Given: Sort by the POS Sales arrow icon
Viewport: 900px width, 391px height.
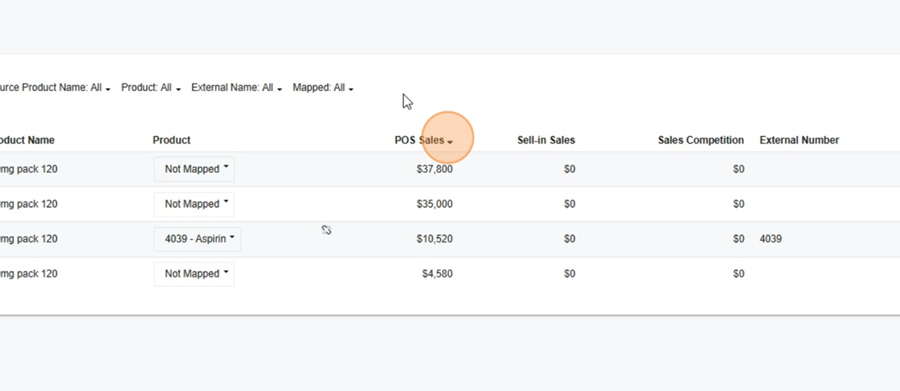Looking at the screenshot, I should 450,142.
